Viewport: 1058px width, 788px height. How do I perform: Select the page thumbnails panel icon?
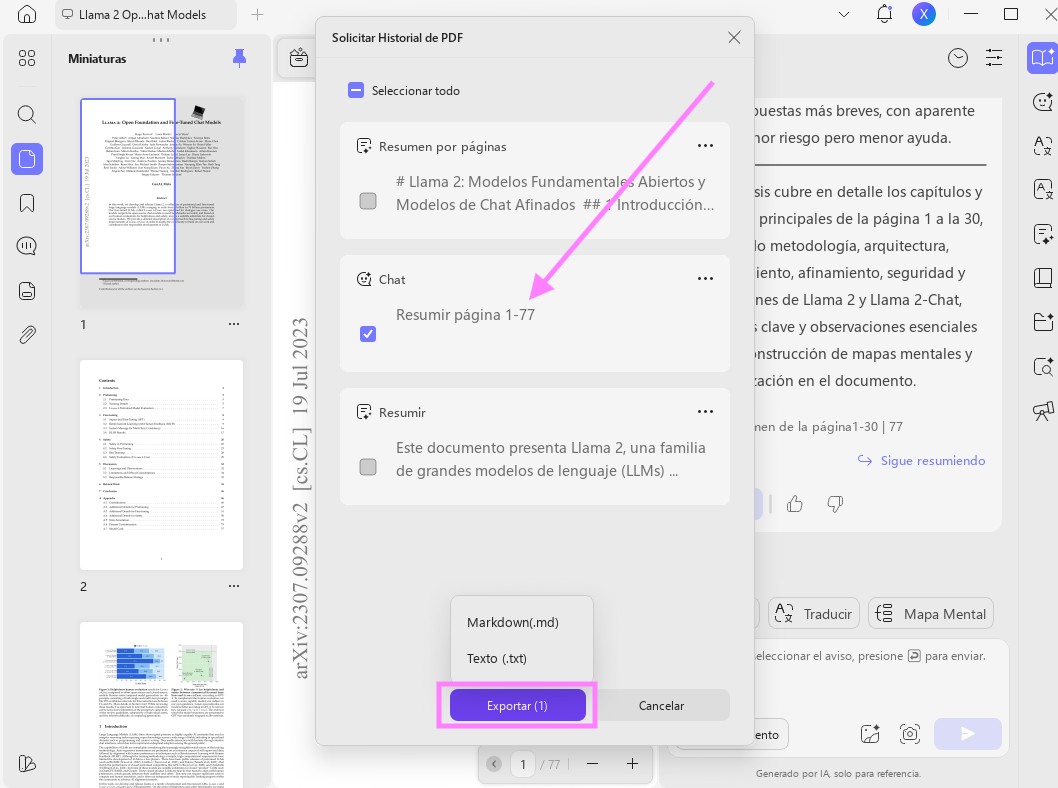27,159
